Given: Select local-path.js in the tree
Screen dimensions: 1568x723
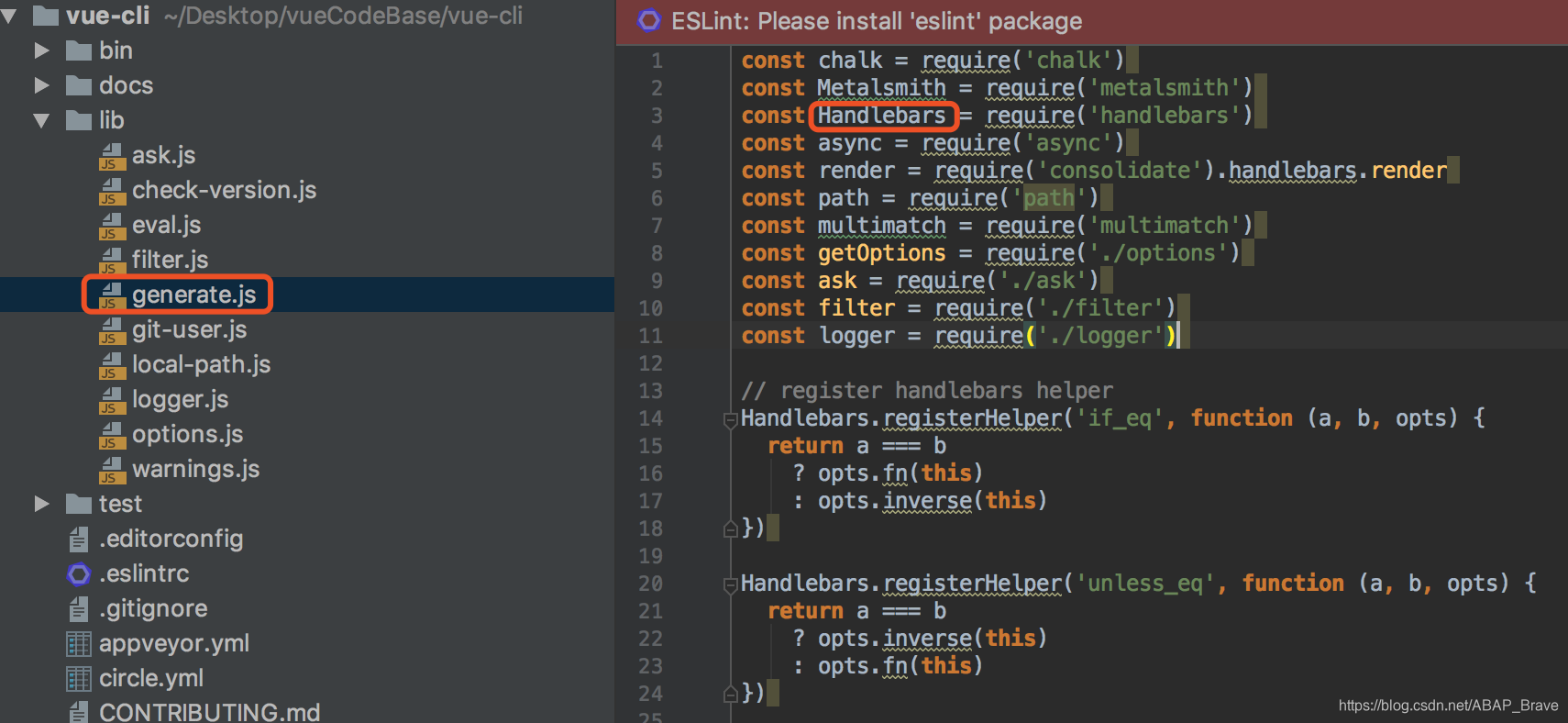Looking at the screenshot, I should click(201, 364).
